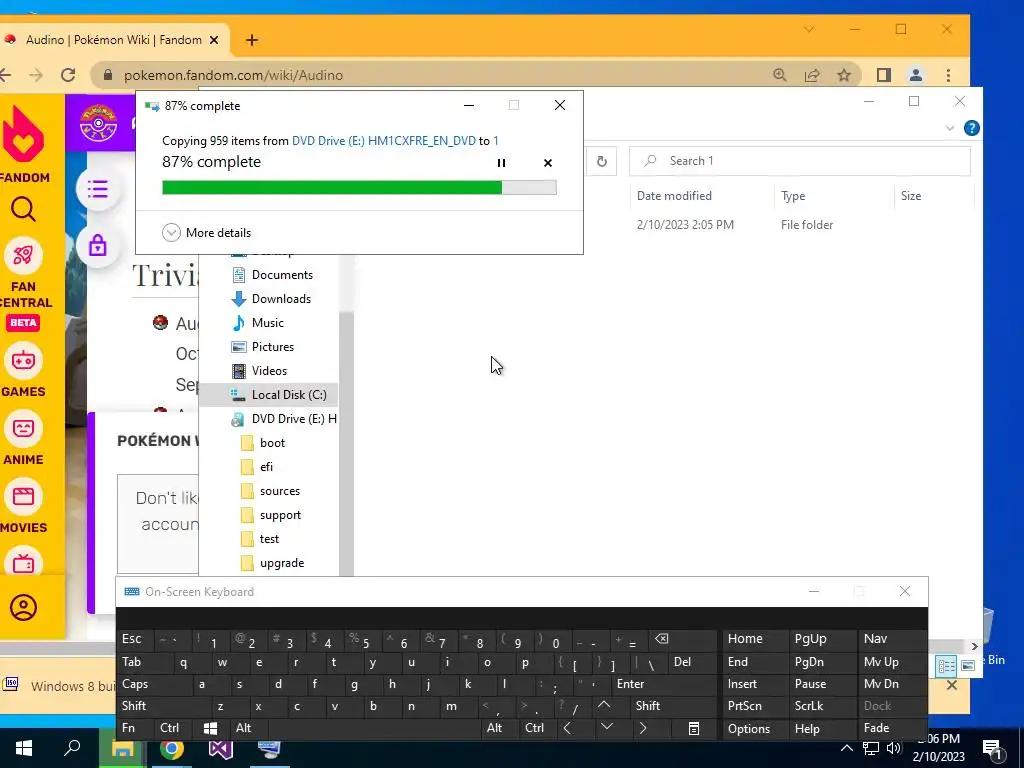This screenshot has width=1024, height=768.
Task: Switch Explorer to details view icon
Action: coord(946,666)
